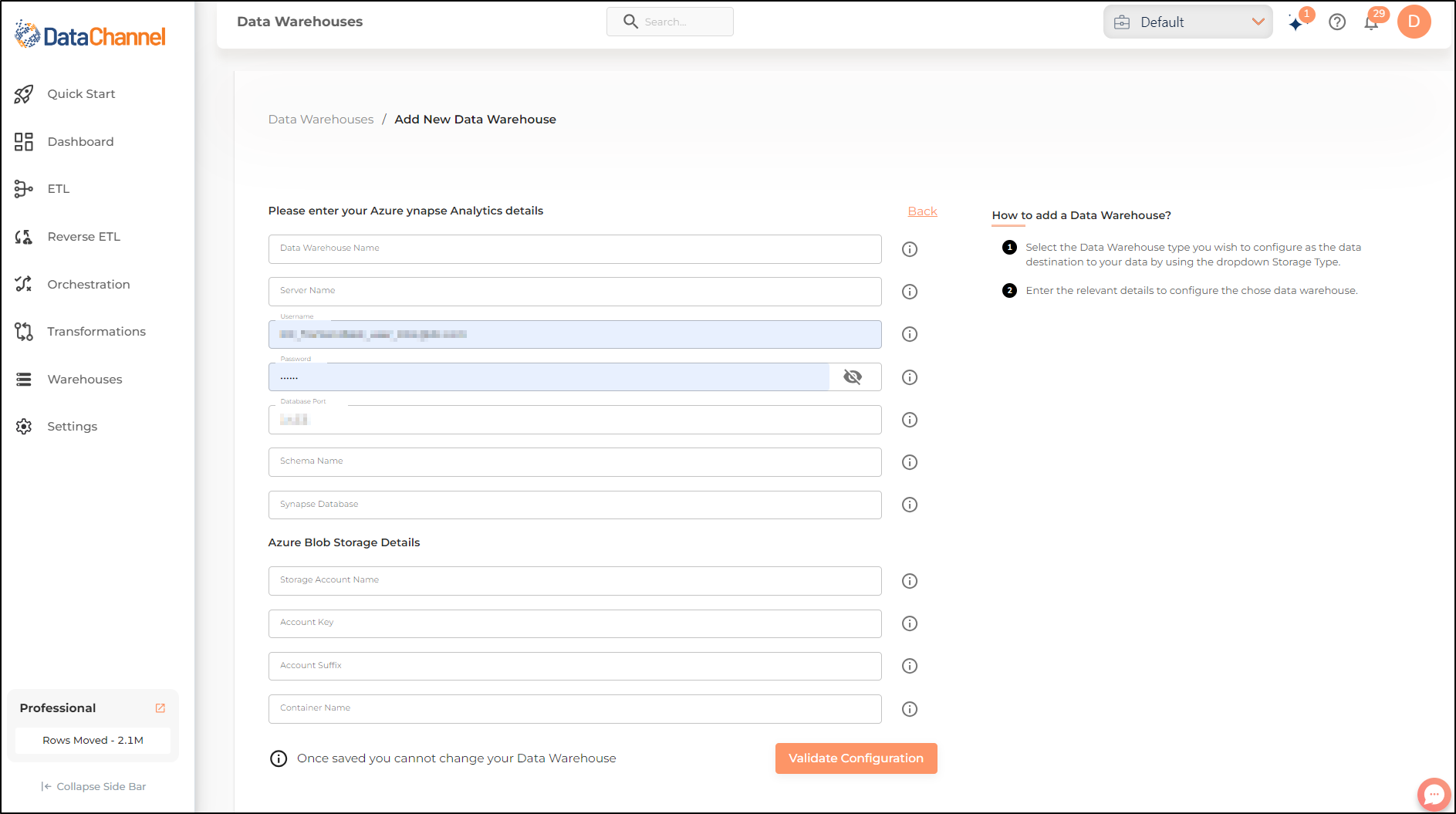The width and height of the screenshot is (1456, 814).
Task: Focus the Search box
Action: click(x=670, y=22)
